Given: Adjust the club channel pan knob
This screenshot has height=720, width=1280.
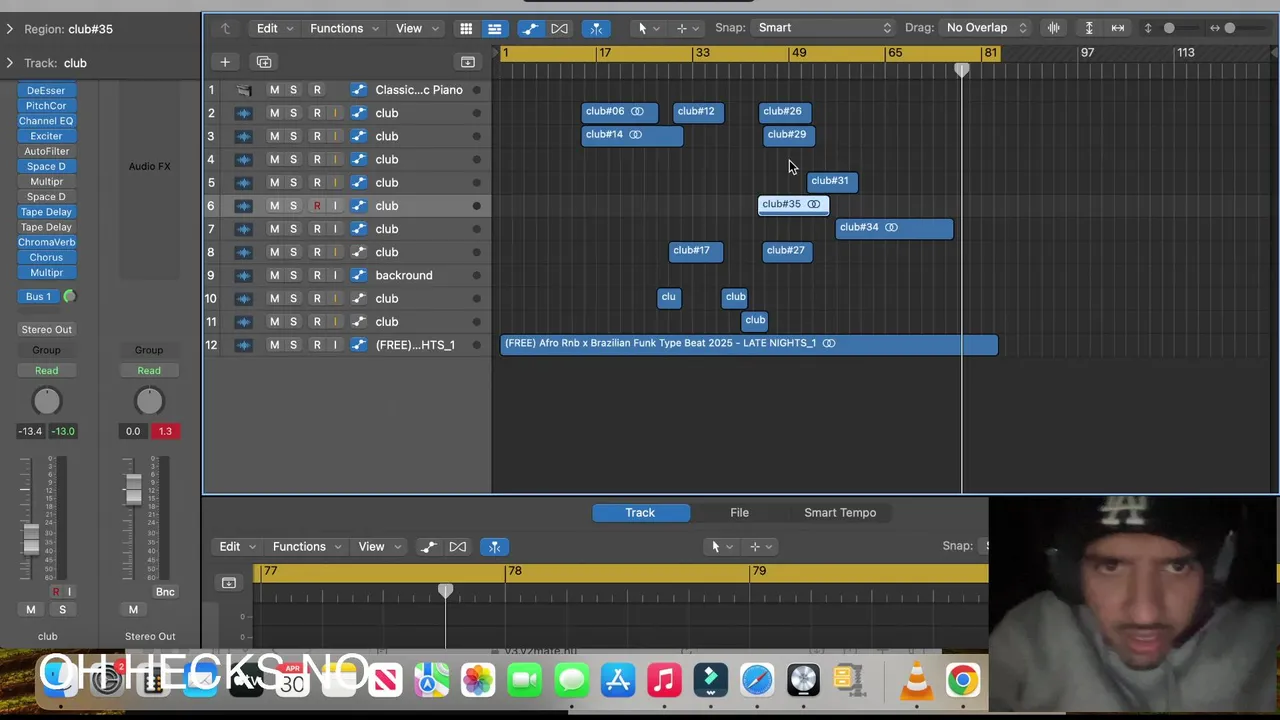Looking at the screenshot, I should coord(46,401).
